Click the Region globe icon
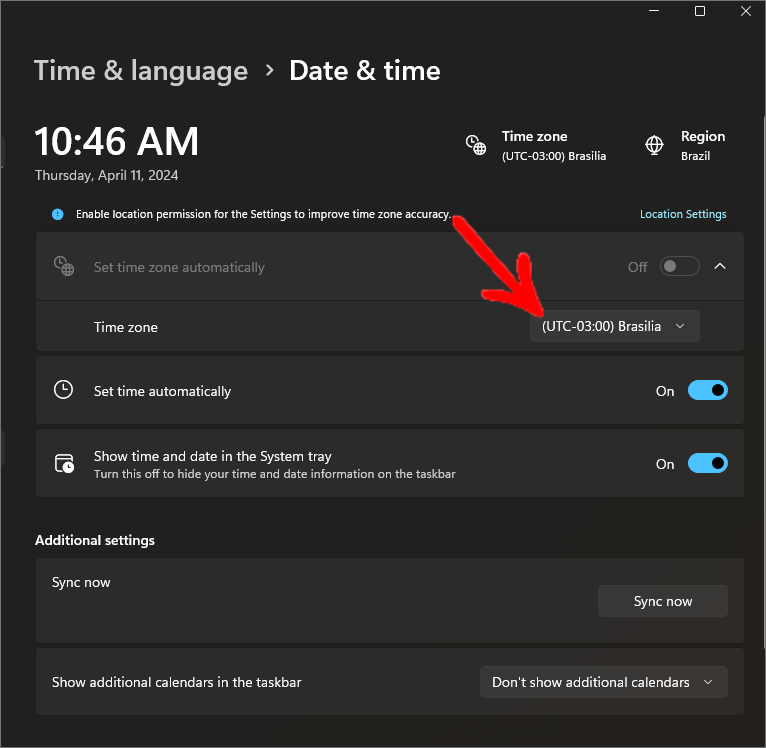The height and width of the screenshot is (748, 766). point(654,145)
